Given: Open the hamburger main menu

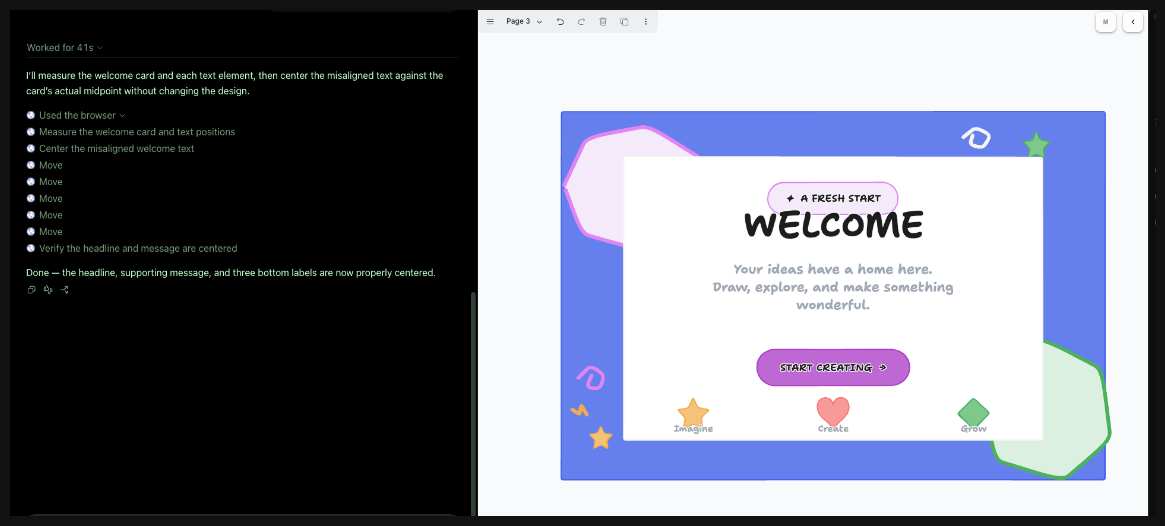Looking at the screenshot, I should click(490, 22).
